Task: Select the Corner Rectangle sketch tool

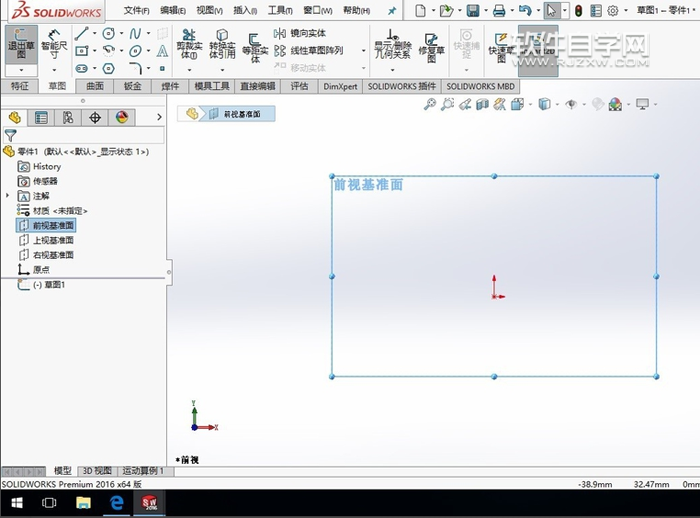Action: click(82, 51)
